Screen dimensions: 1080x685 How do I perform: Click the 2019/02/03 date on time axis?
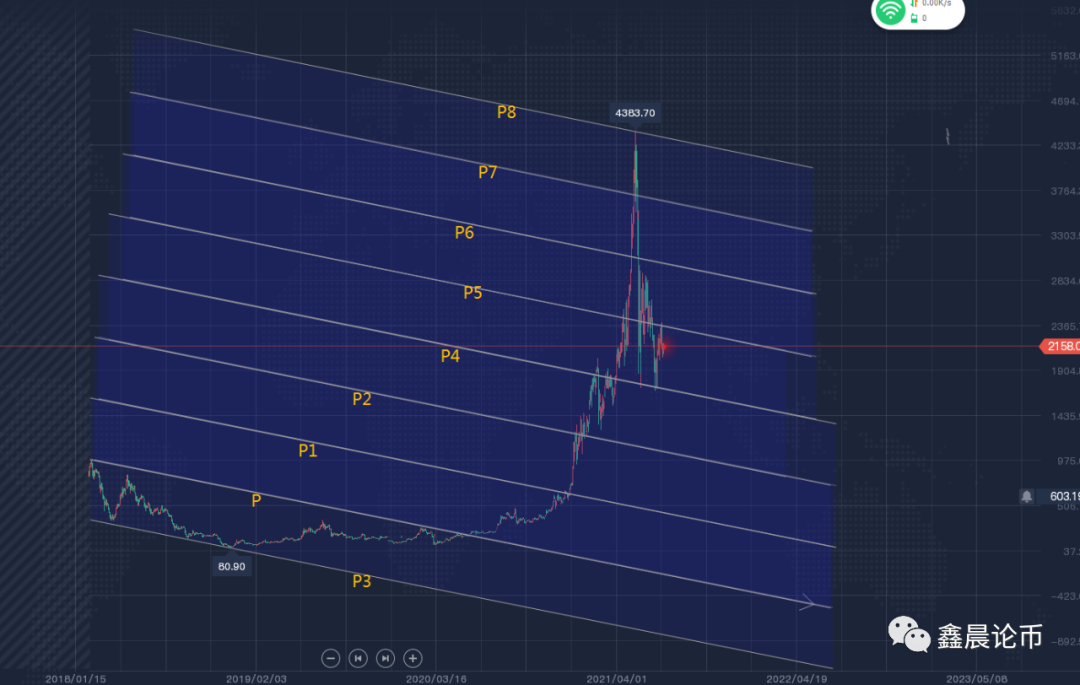(256, 679)
